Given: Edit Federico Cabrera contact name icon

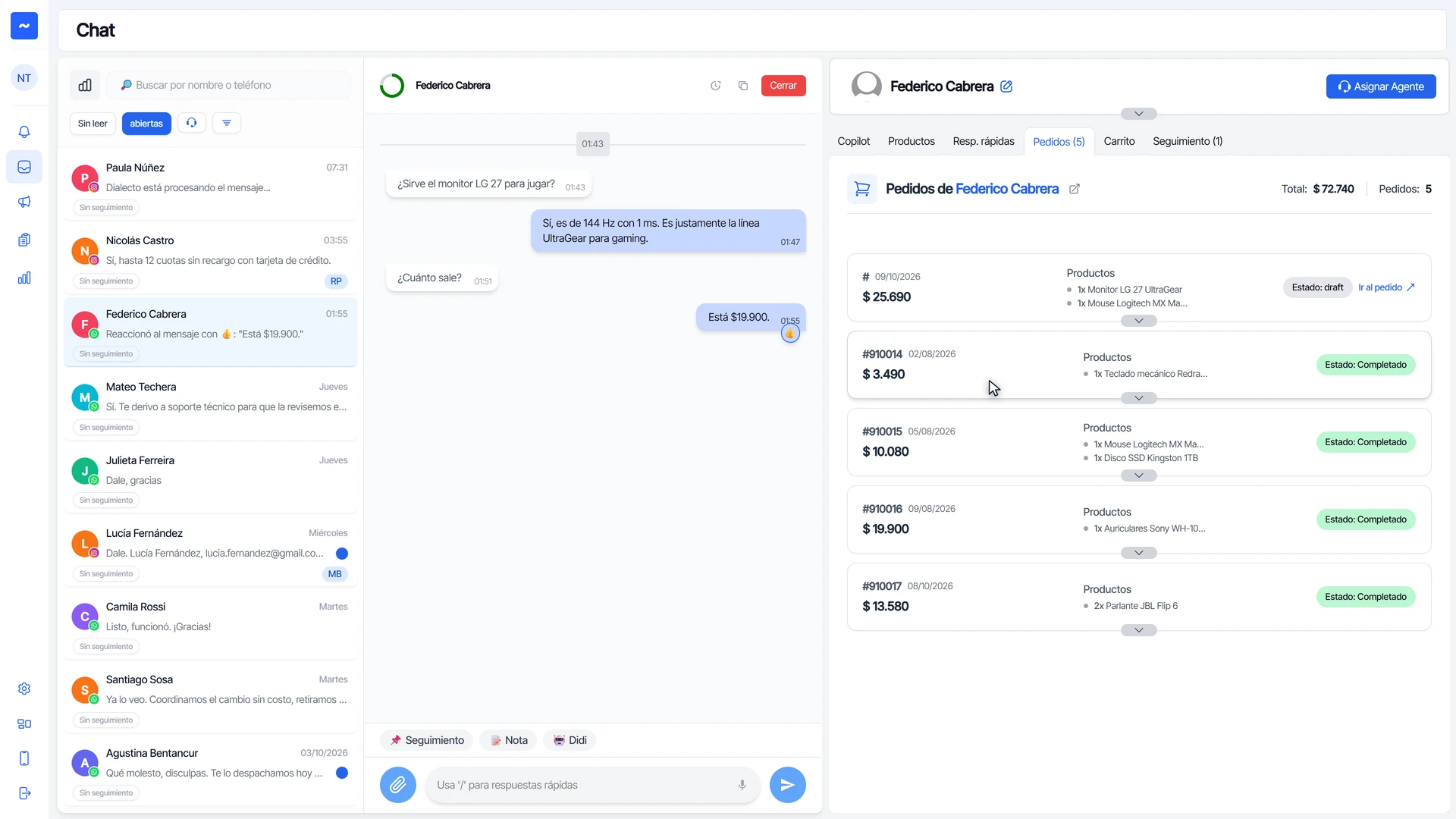Looking at the screenshot, I should point(1006,86).
